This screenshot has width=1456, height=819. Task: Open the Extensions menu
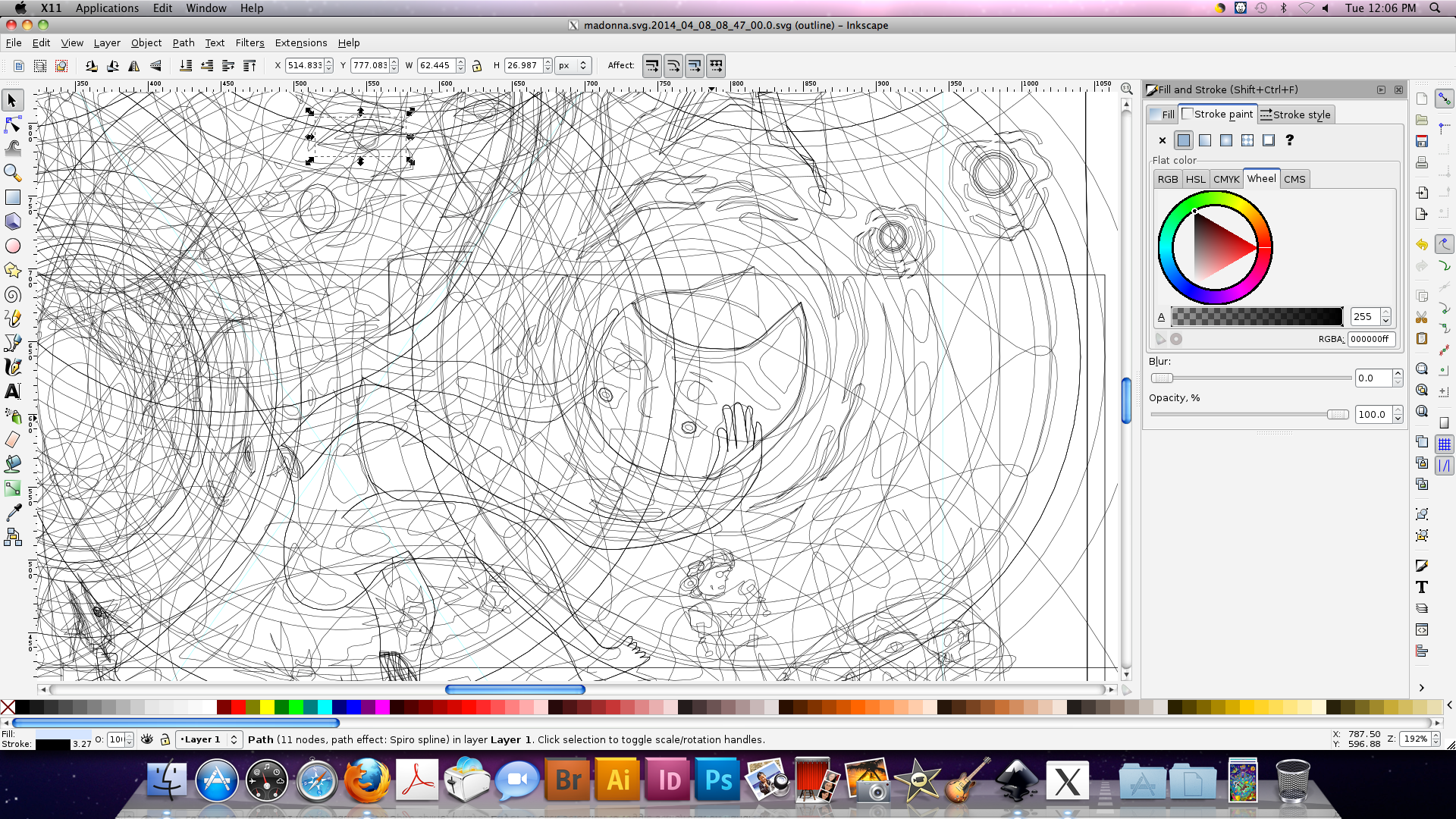point(301,43)
